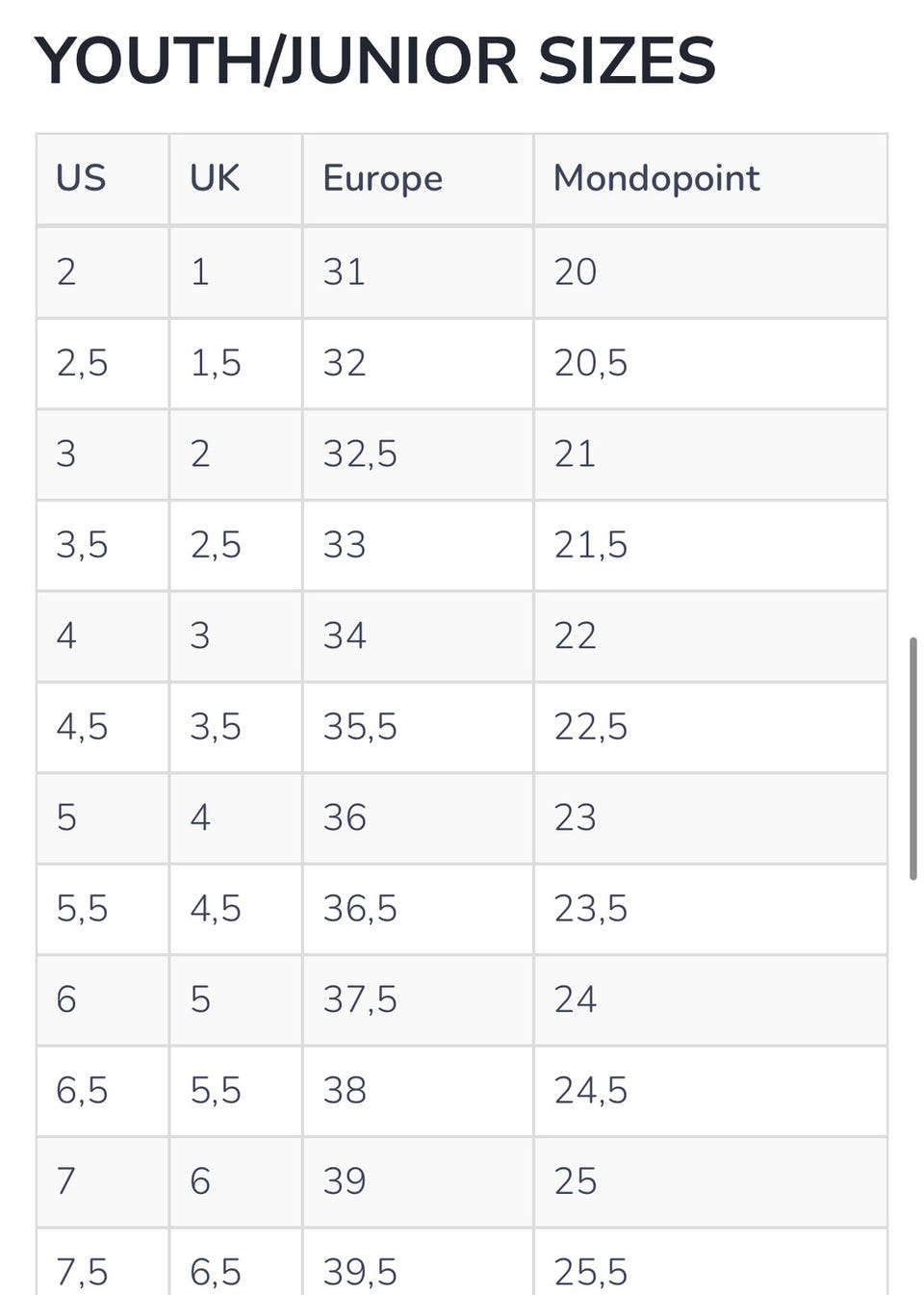The image size is (924, 1295).
Task: Click the YOUTH/JUNIOR SIZES heading
Action: coord(375,62)
